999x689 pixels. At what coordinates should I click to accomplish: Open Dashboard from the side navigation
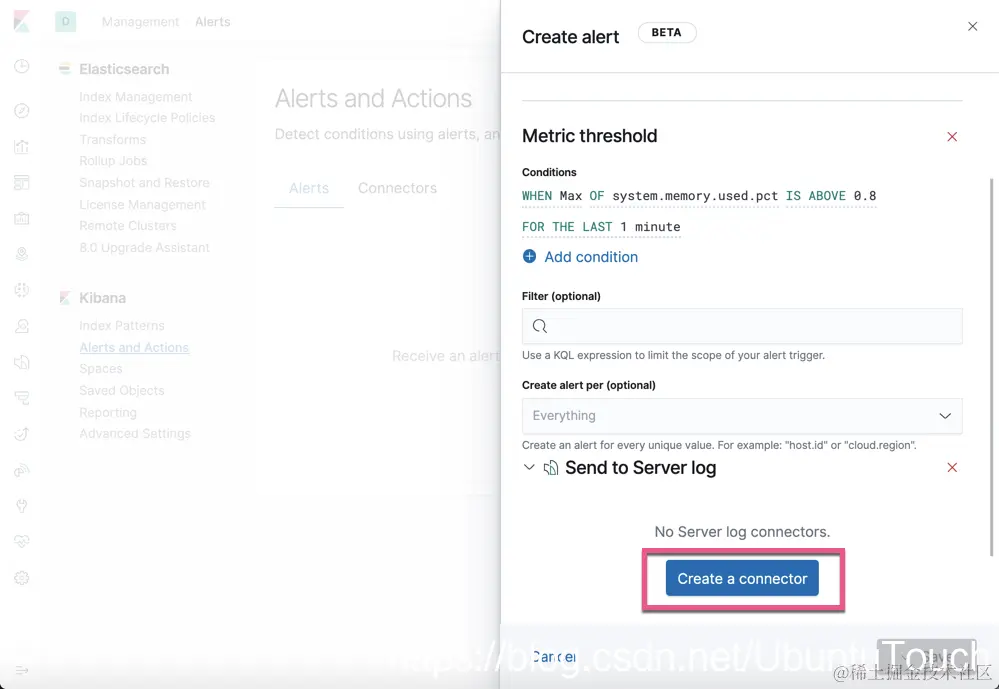22,182
